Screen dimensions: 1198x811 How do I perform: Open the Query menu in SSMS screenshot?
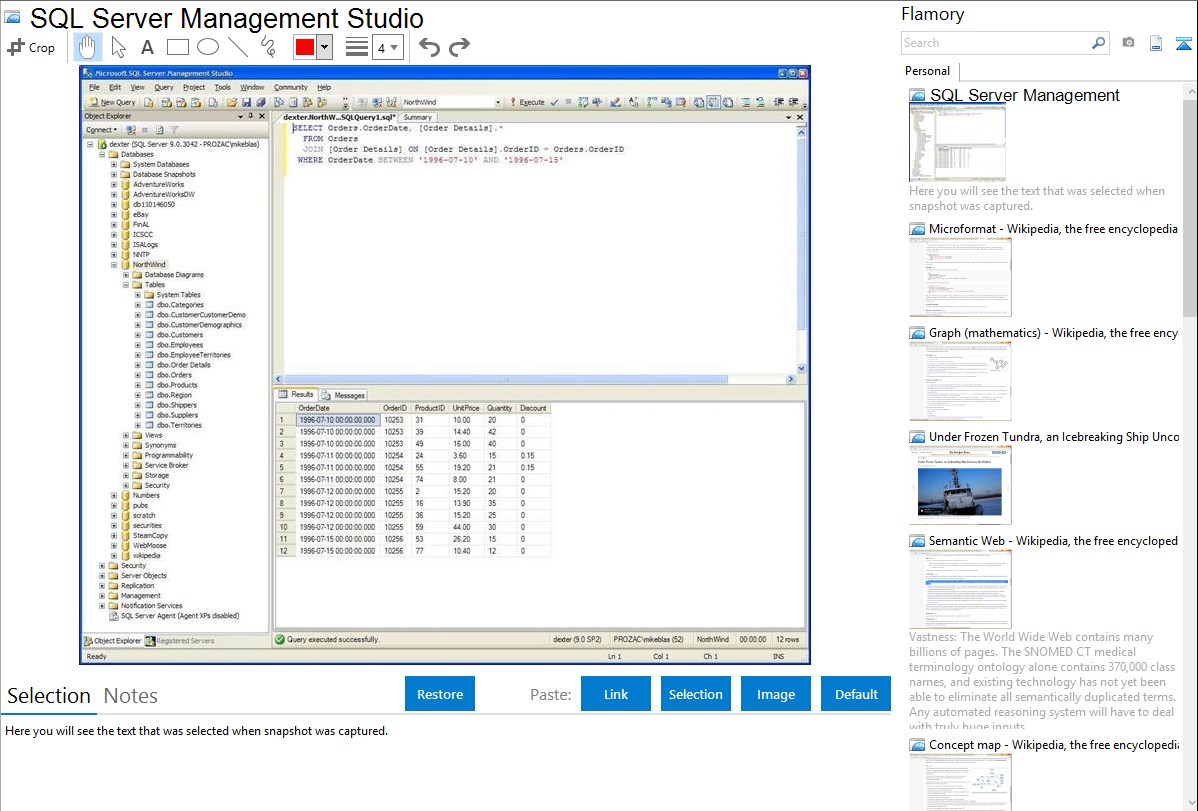pos(164,87)
